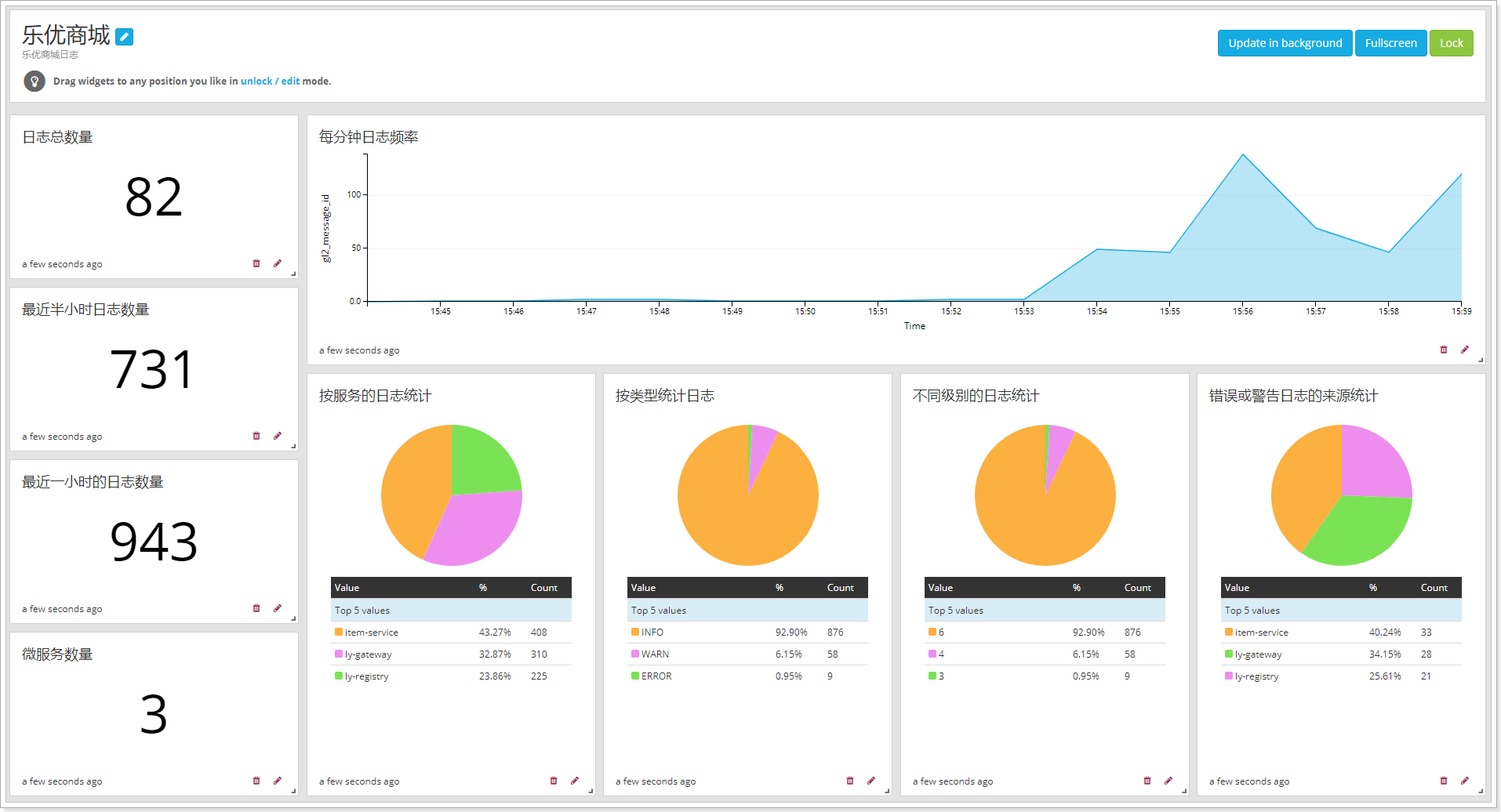1501x812 pixels.
Task: Edit the 微服务数量 widget
Action: pos(278,781)
